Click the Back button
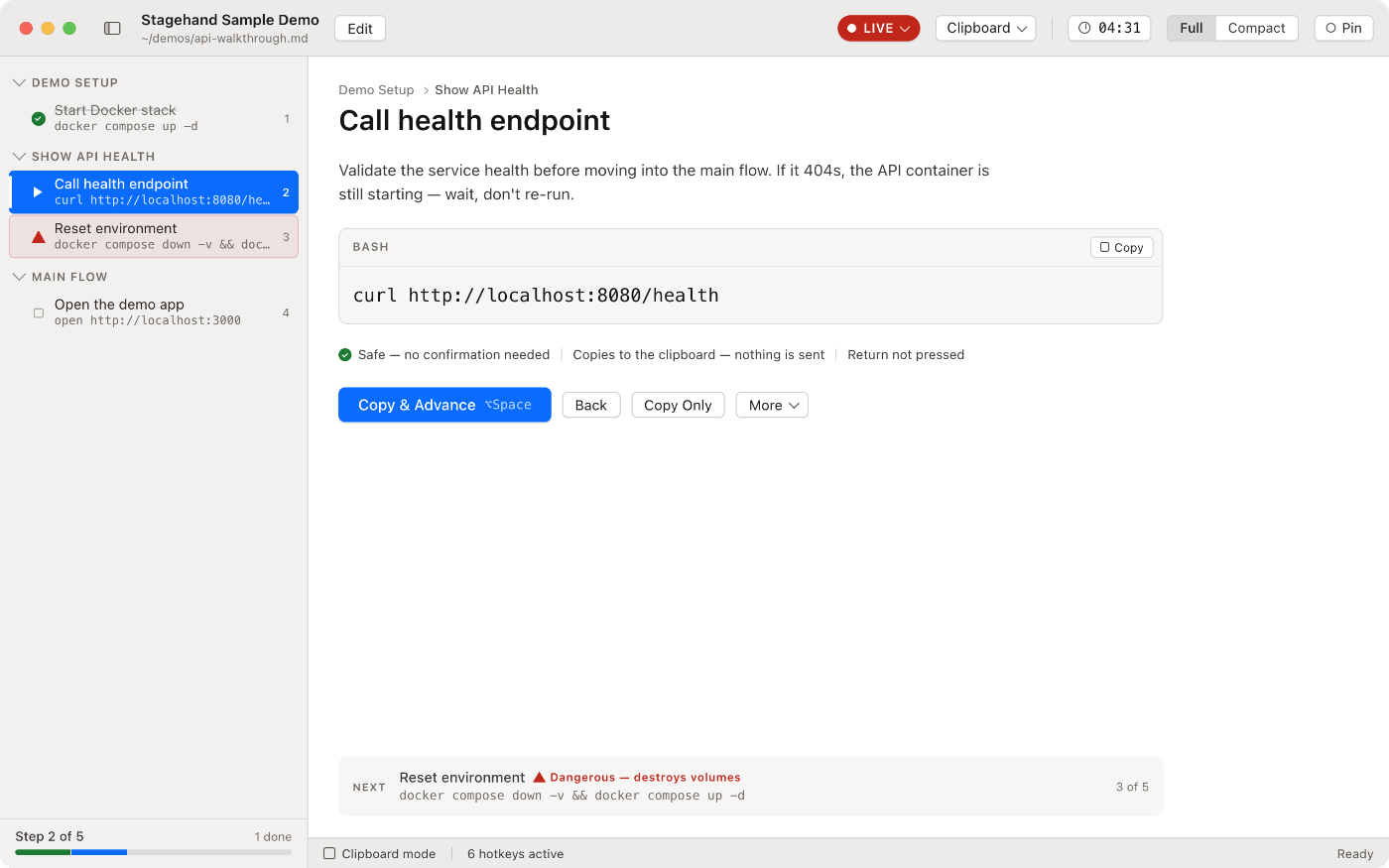Screen dimensions: 1389x868 coord(591,405)
